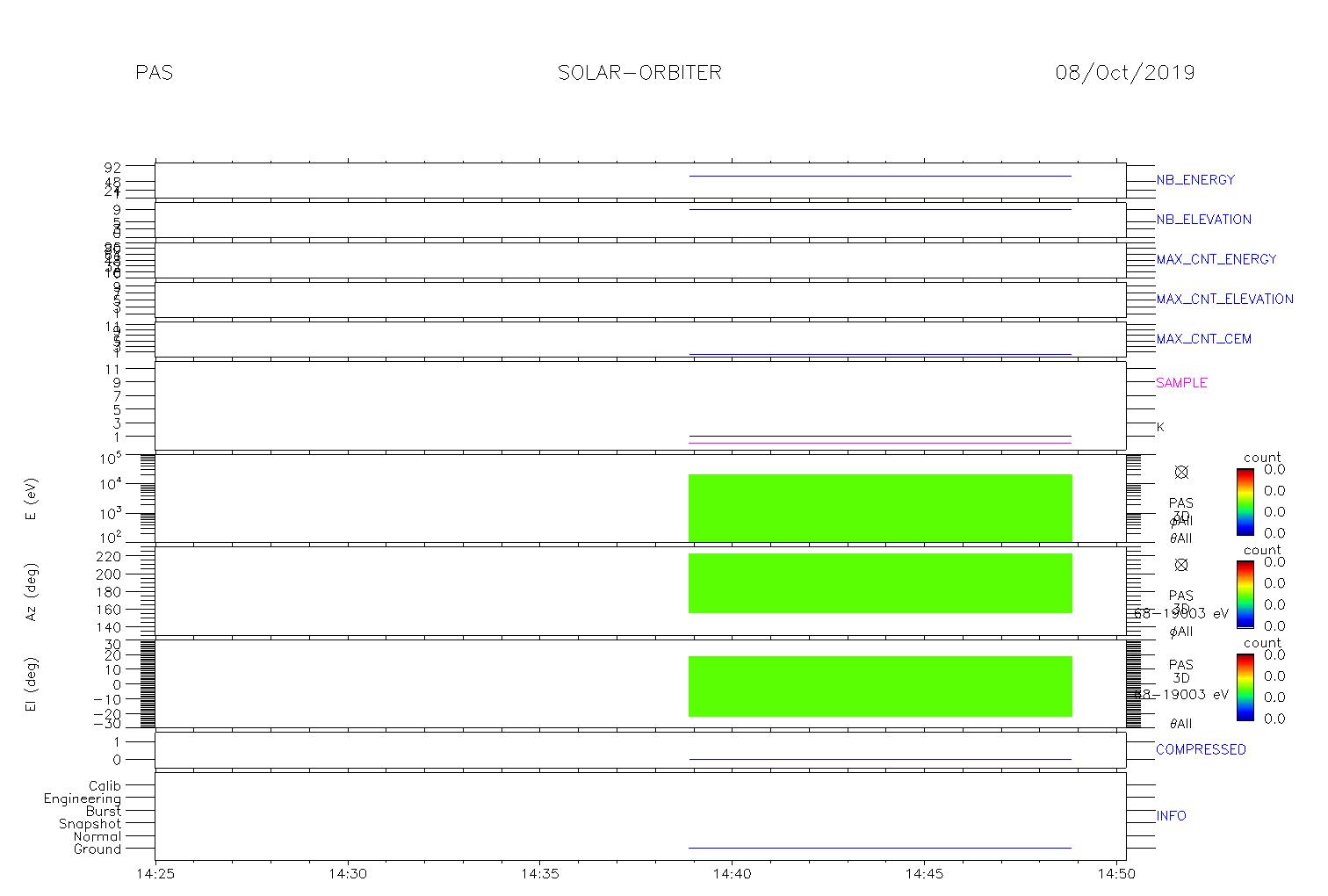Click the E (eV) axis label
Image resolution: width=1328 pixels, height=896 pixels.
(32, 499)
